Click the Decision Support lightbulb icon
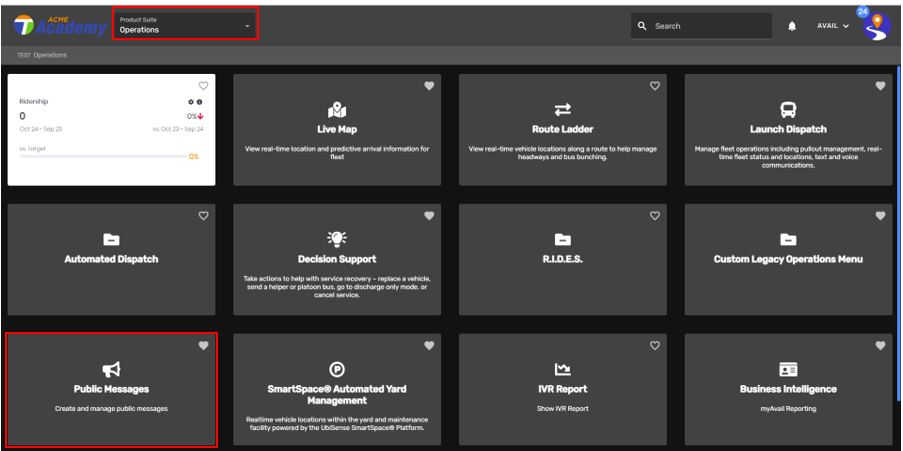 click(337, 239)
